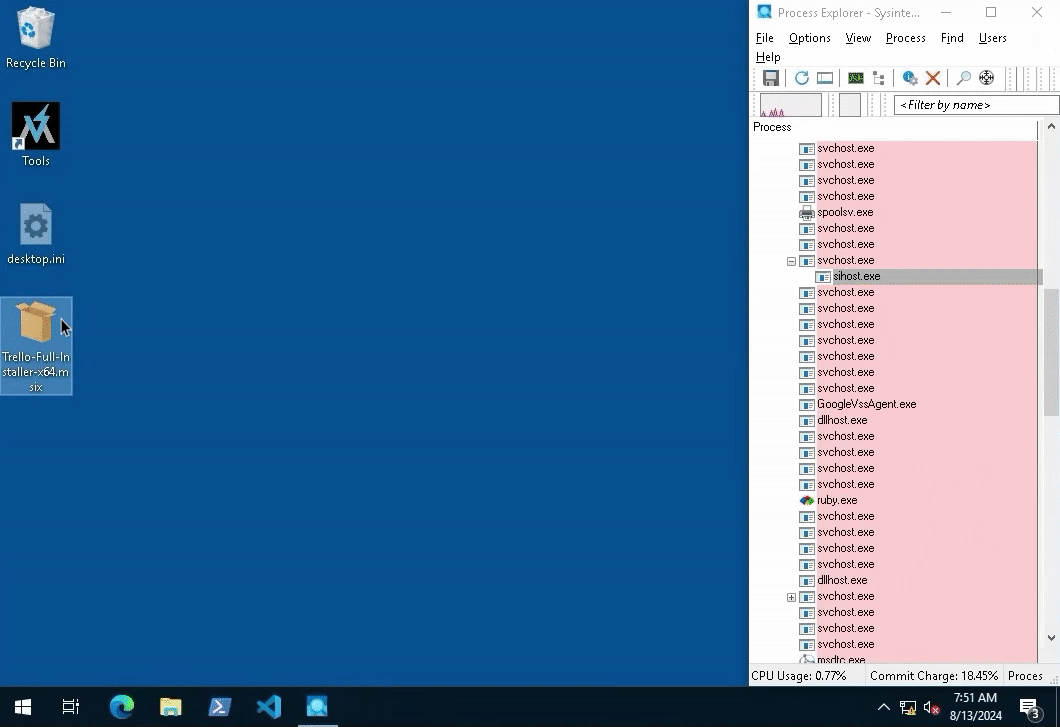Select GoogleVssAgent.exe process row
Viewport: 1060px width, 727px height.
pos(866,404)
